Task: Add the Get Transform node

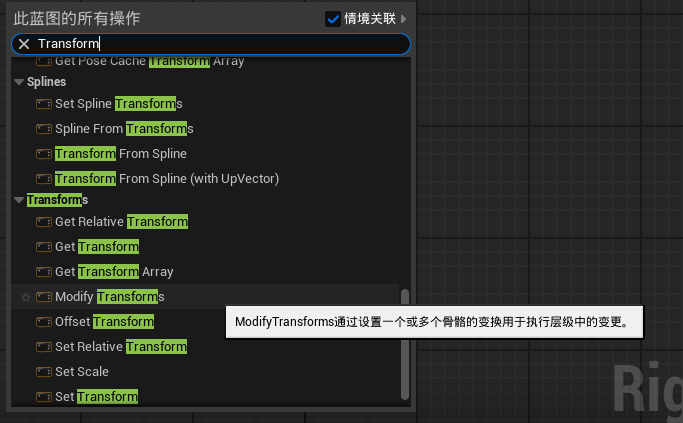Action: pyautogui.click(x=97, y=247)
